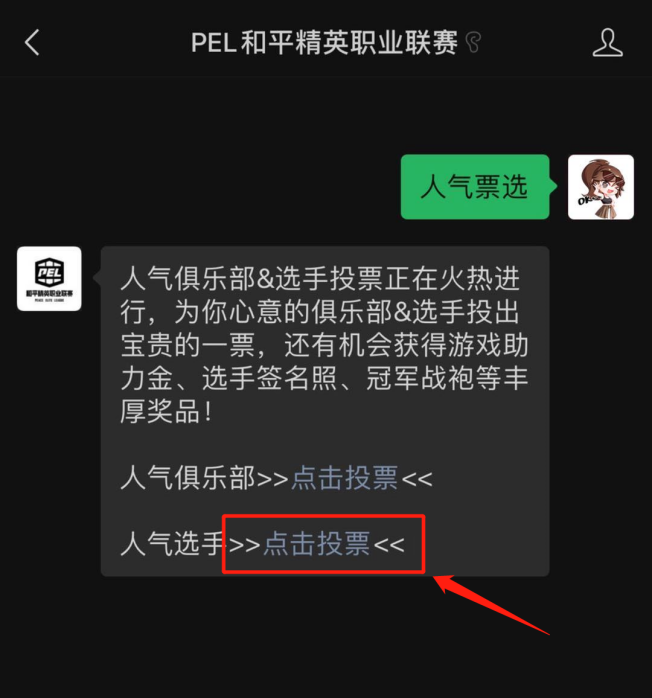Tap the first line 人气俱乐部&选手投票正在火热进
Viewport: 652px width, 698px height.
(x=320, y=279)
